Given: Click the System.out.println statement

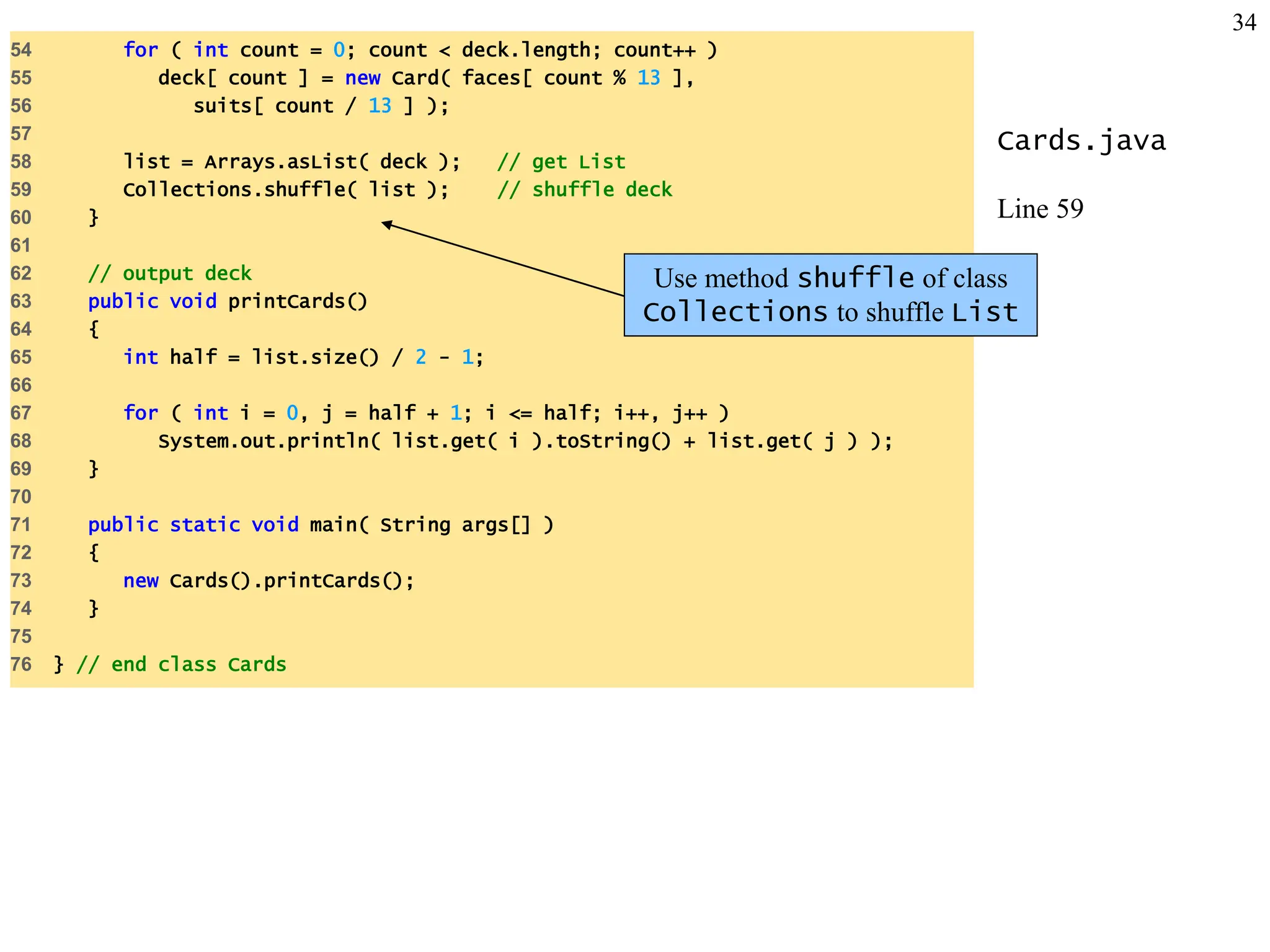Looking at the screenshot, I should click(525, 441).
